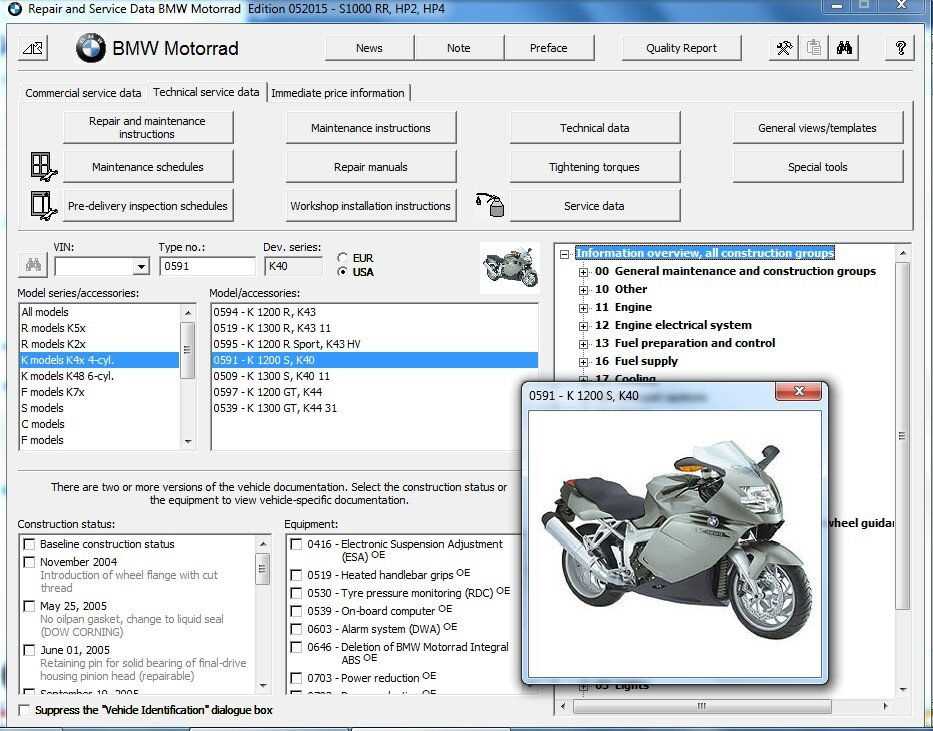Open Special tools

click(x=818, y=167)
